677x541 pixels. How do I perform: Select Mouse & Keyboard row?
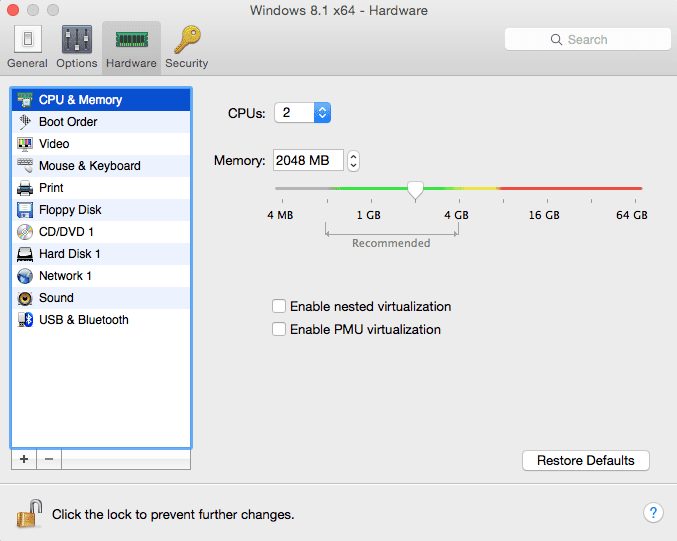101,166
